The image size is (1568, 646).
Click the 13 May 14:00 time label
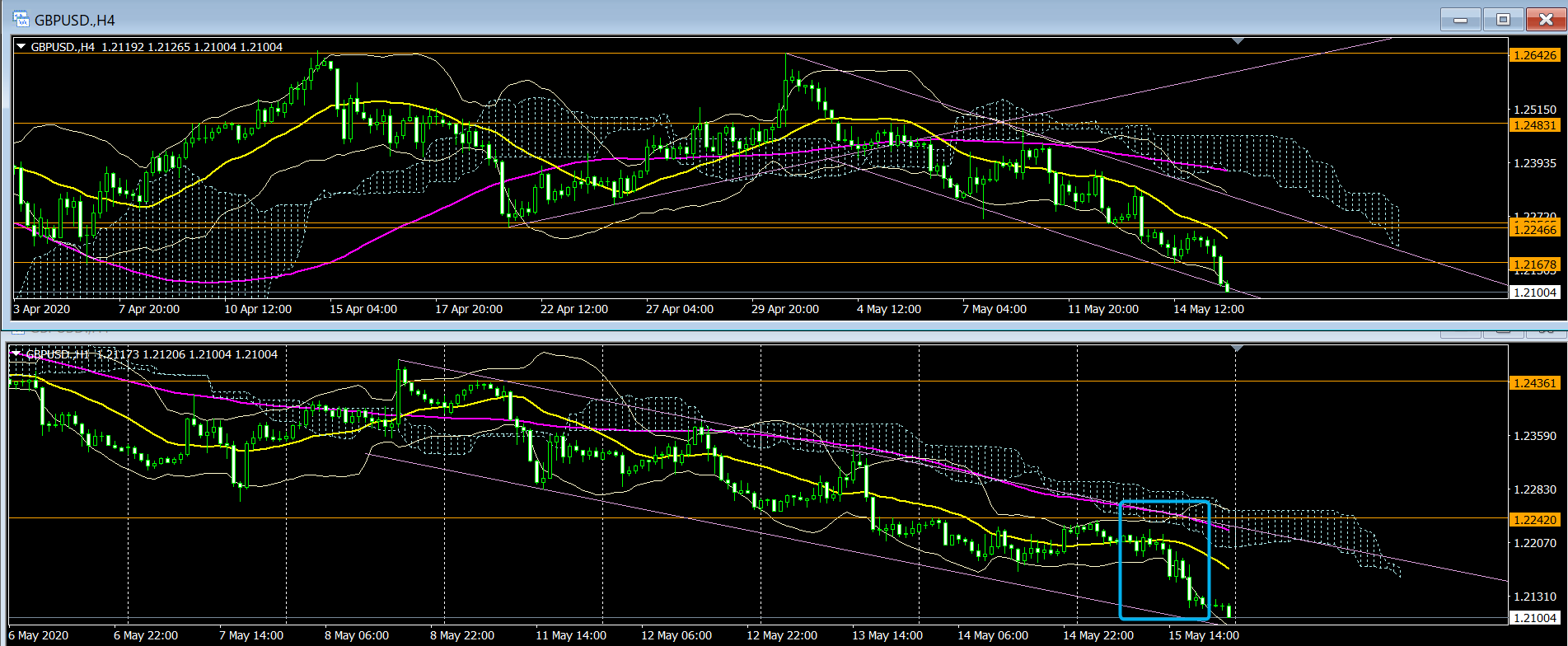887,635
